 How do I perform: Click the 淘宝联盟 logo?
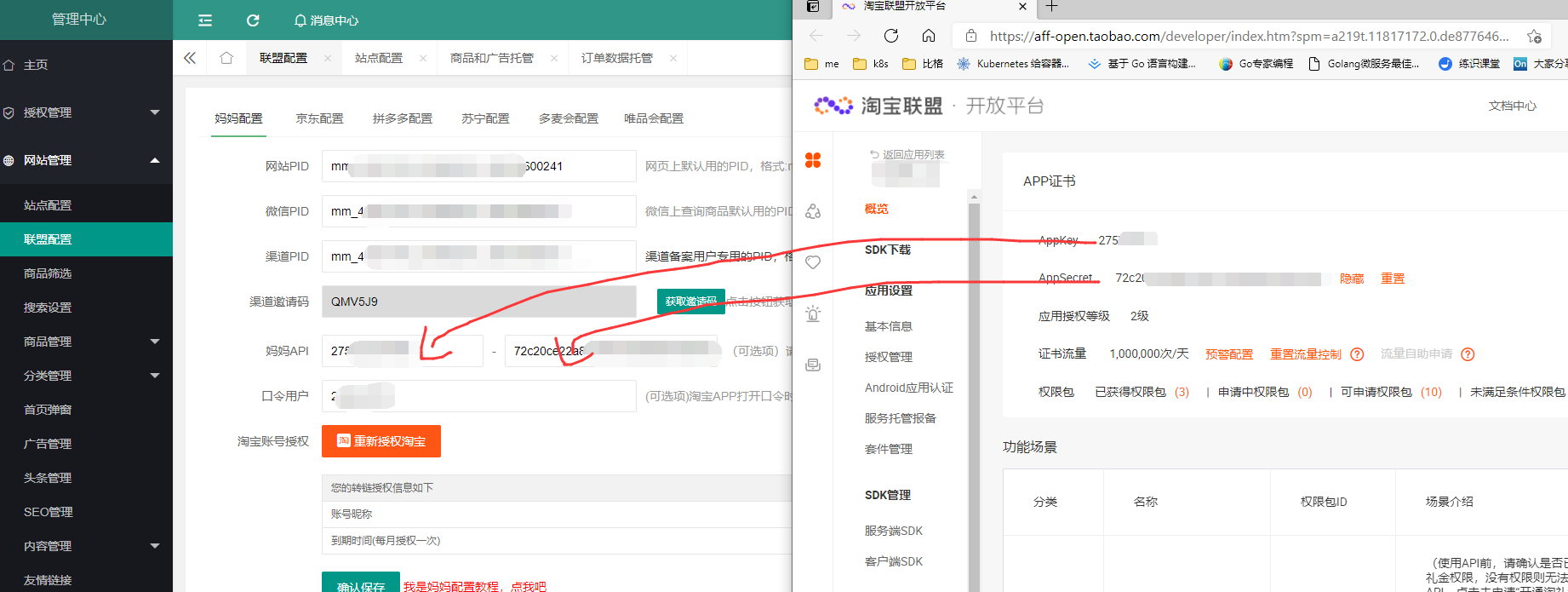click(x=878, y=106)
